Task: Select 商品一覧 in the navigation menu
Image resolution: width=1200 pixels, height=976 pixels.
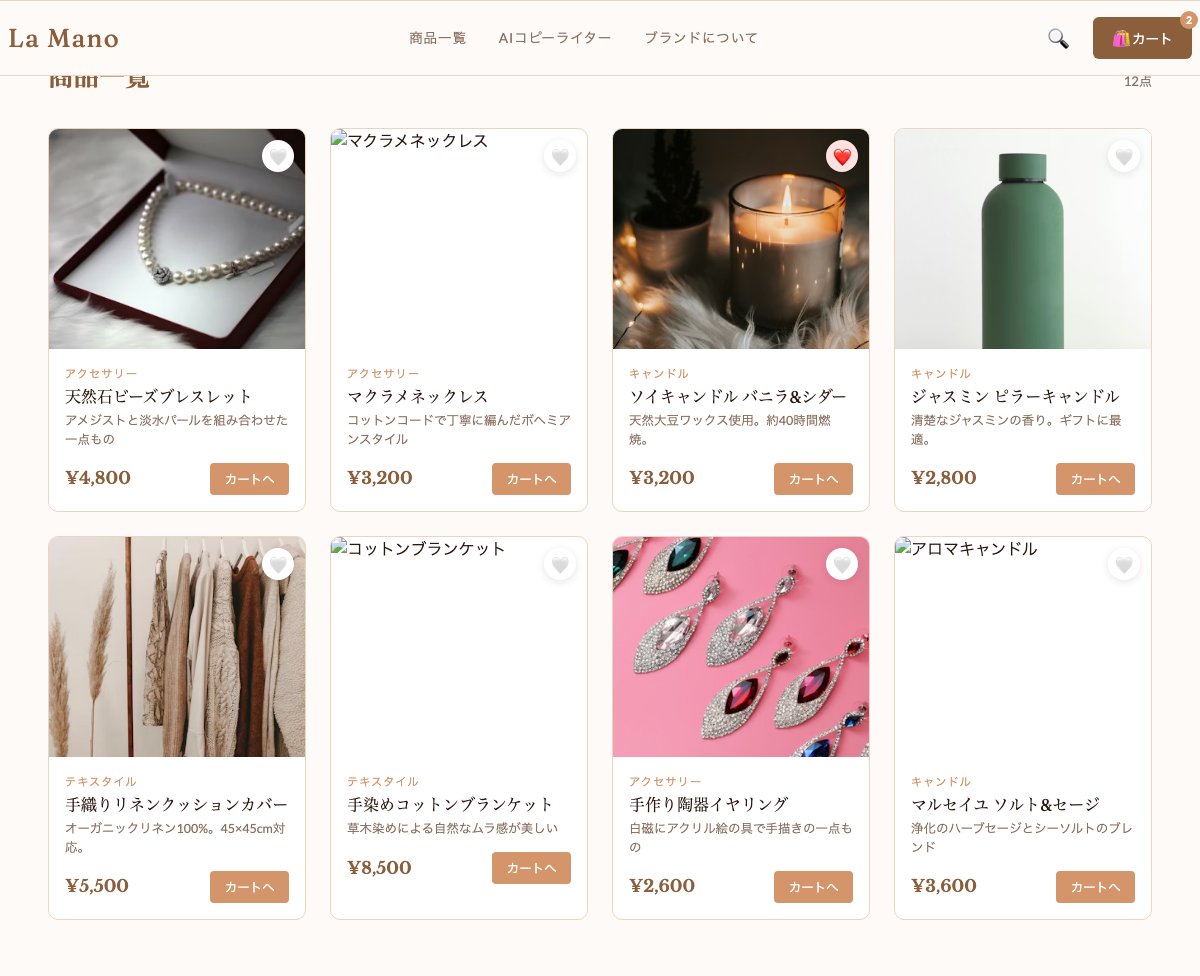Action: pos(437,37)
